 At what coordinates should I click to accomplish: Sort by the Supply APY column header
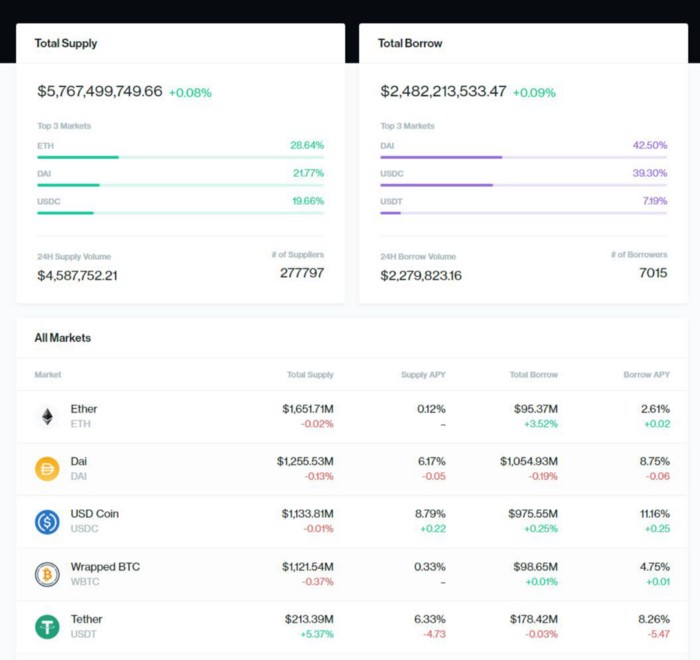tap(423, 375)
